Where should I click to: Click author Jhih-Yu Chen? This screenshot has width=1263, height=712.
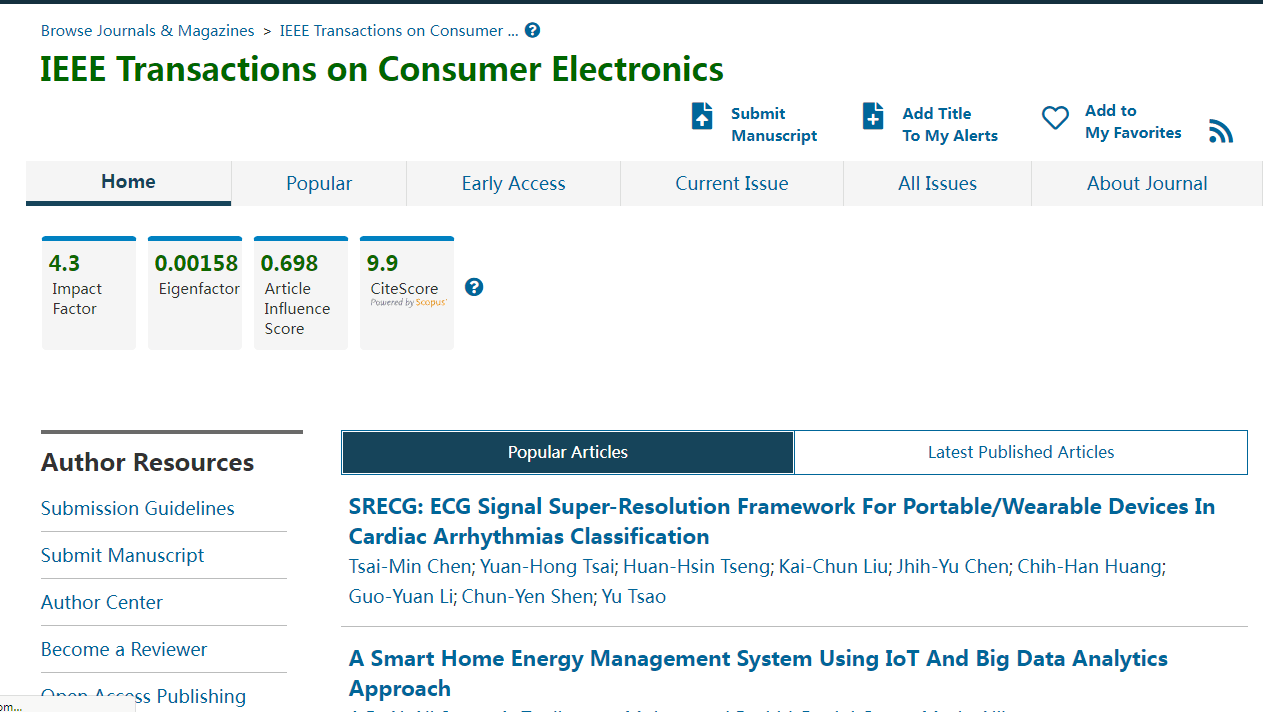pyautogui.click(x=953, y=566)
